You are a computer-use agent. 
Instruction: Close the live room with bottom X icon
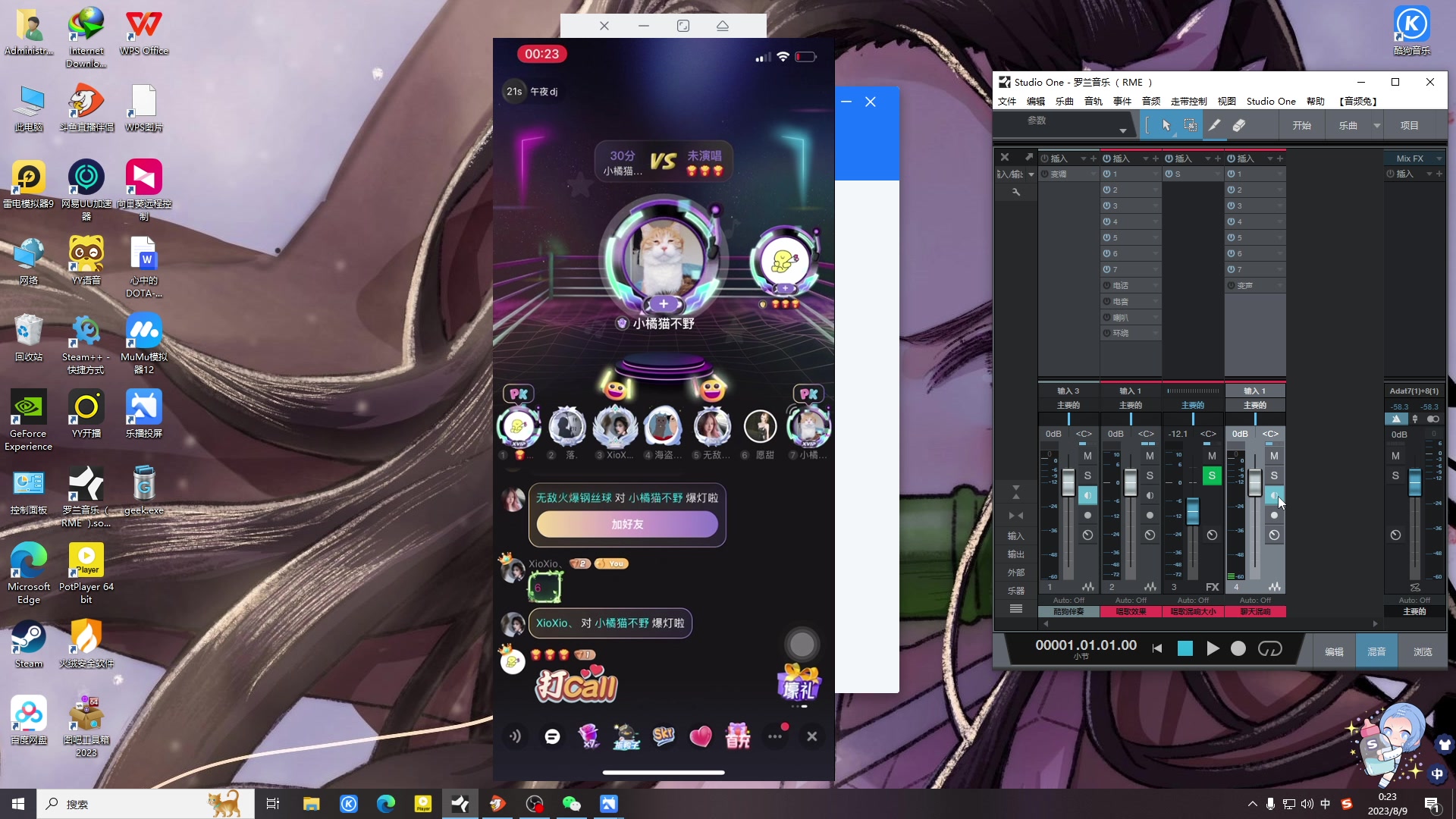(812, 736)
